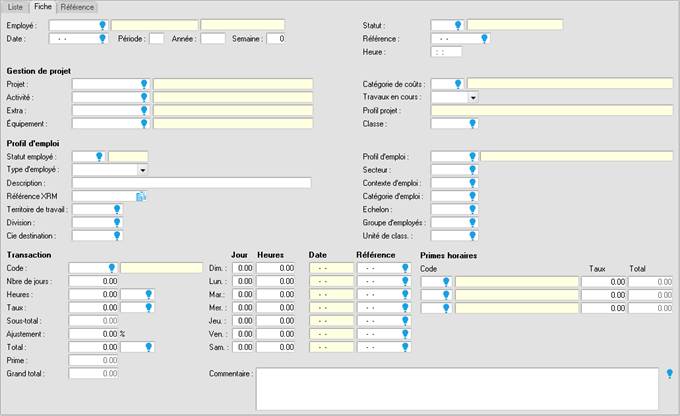Open the Cie destination lookup pin
680x416 pixels.
[117, 236]
